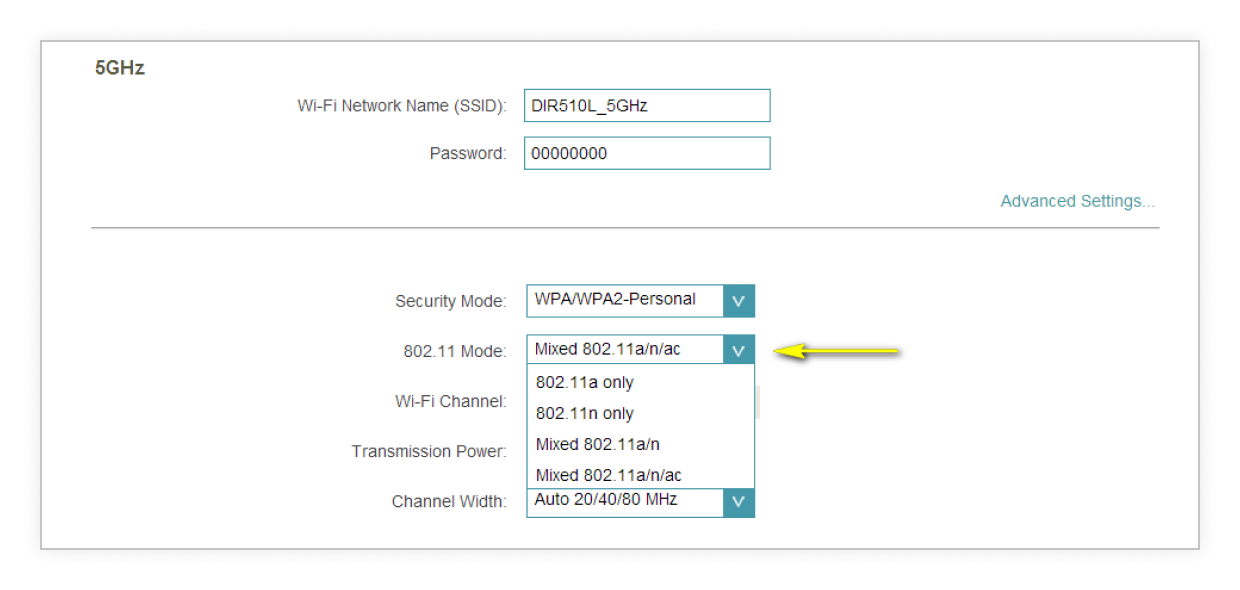This screenshot has height=590, width=1240.
Task: Focus the Wi-Fi Network Name SSID field
Action: coord(646,105)
